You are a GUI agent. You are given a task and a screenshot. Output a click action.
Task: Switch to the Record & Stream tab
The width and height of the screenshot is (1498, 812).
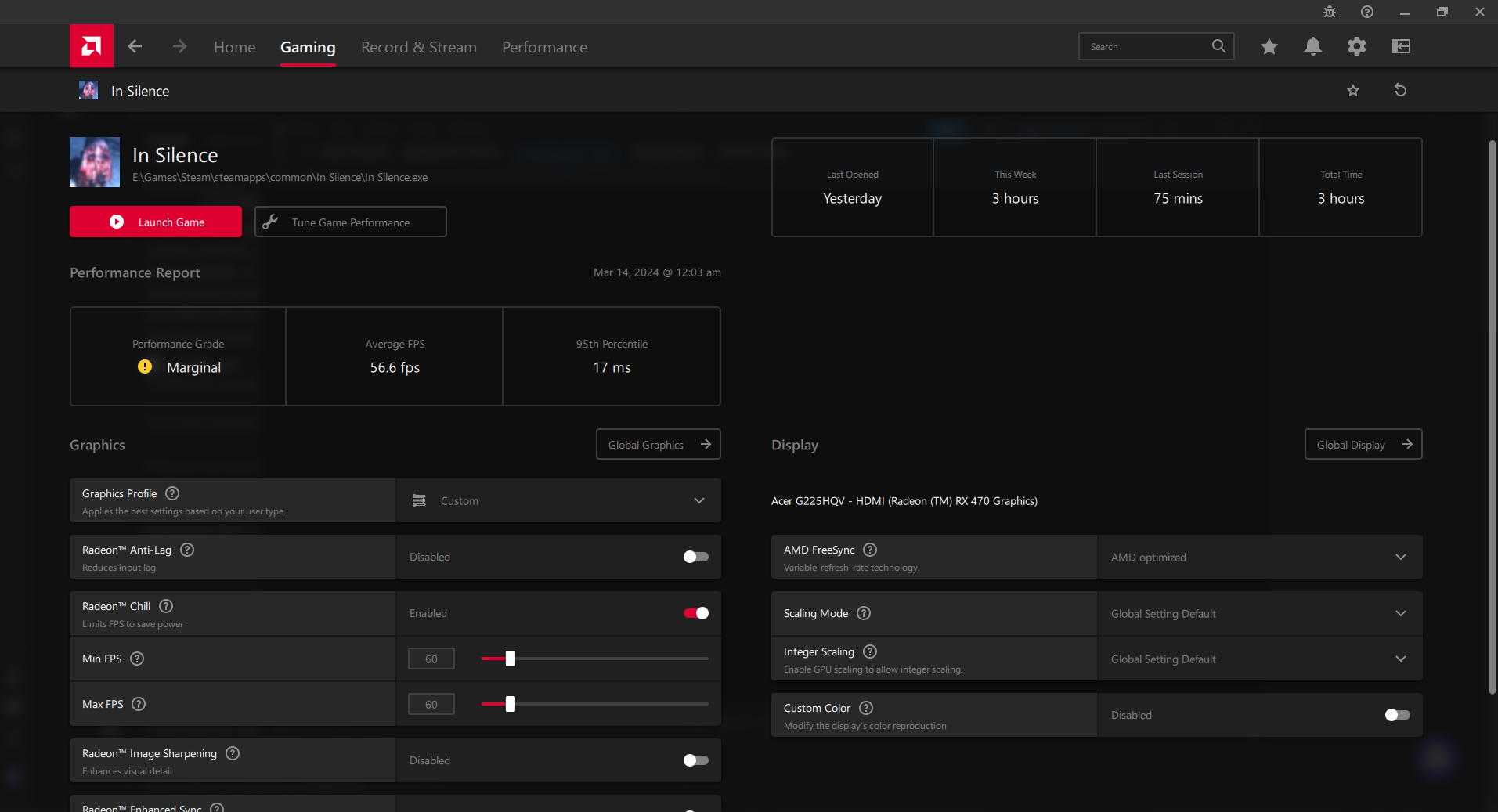(419, 47)
